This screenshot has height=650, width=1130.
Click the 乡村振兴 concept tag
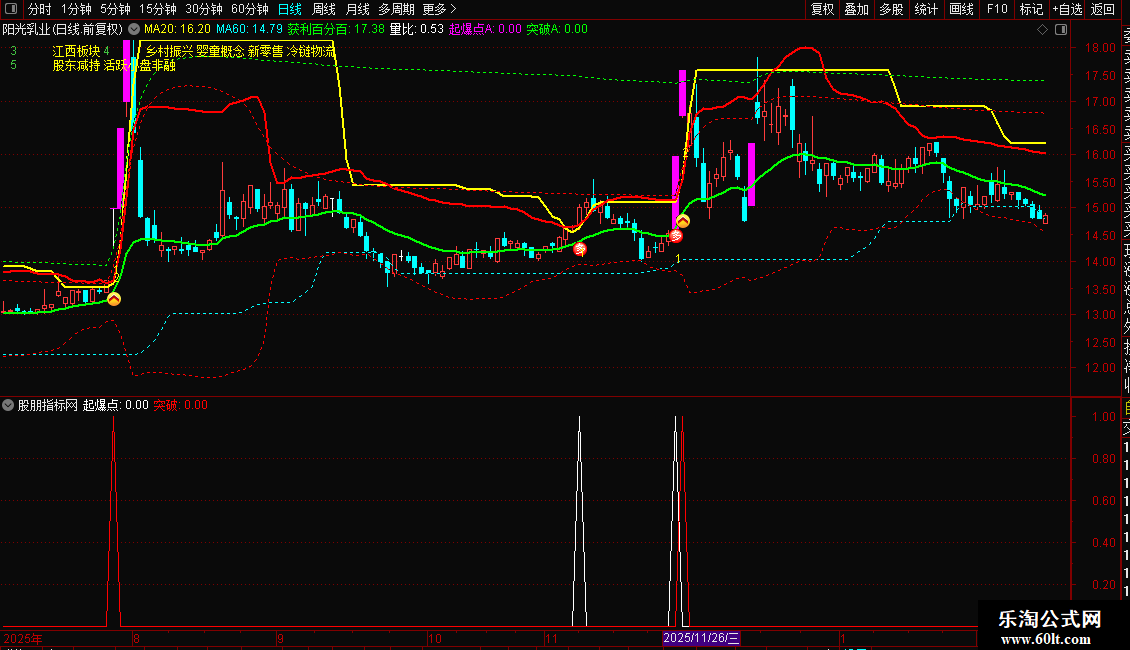(x=169, y=51)
